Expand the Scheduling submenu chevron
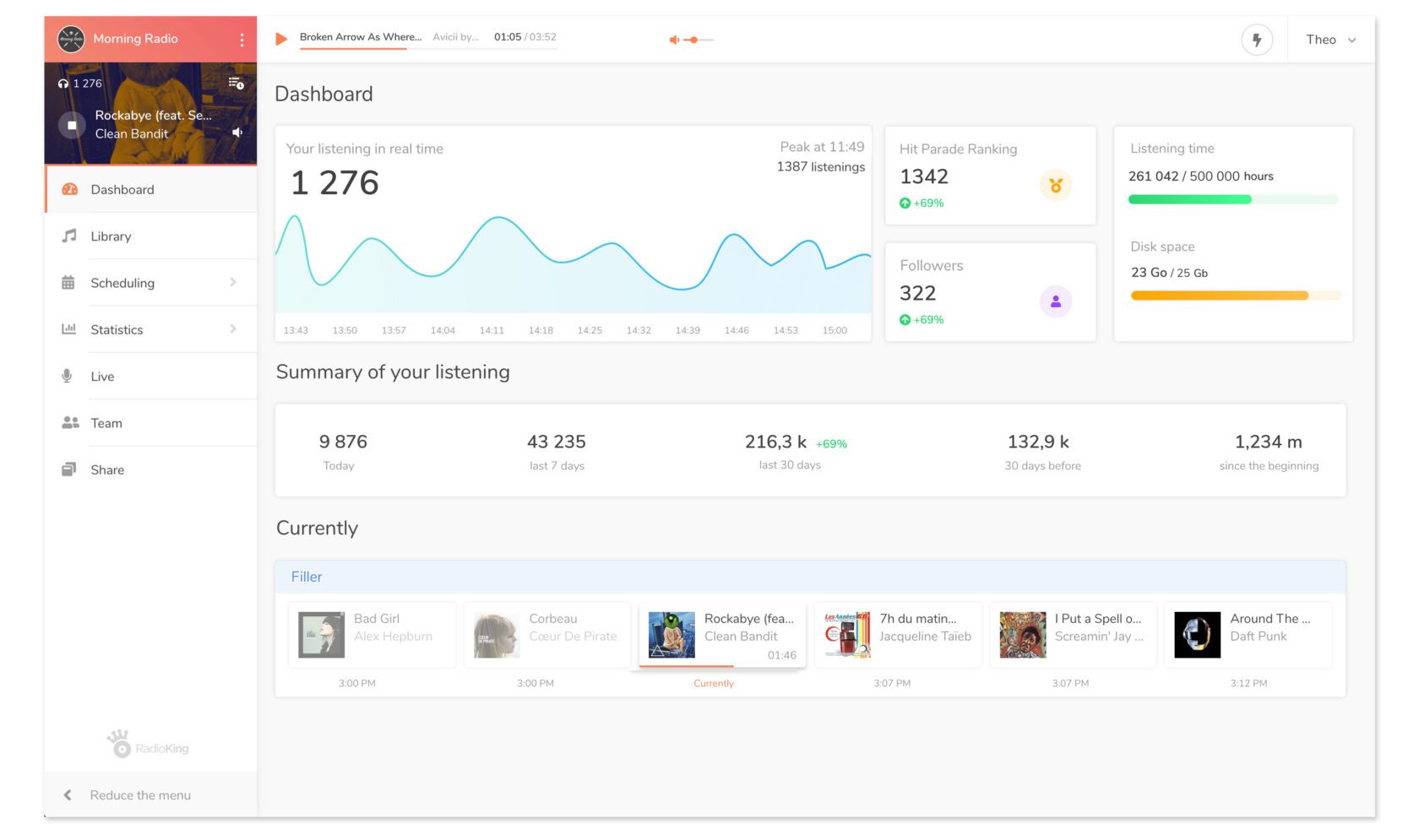Image resolution: width=1419 pixels, height=840 pixels. click(x=234, y=282)
